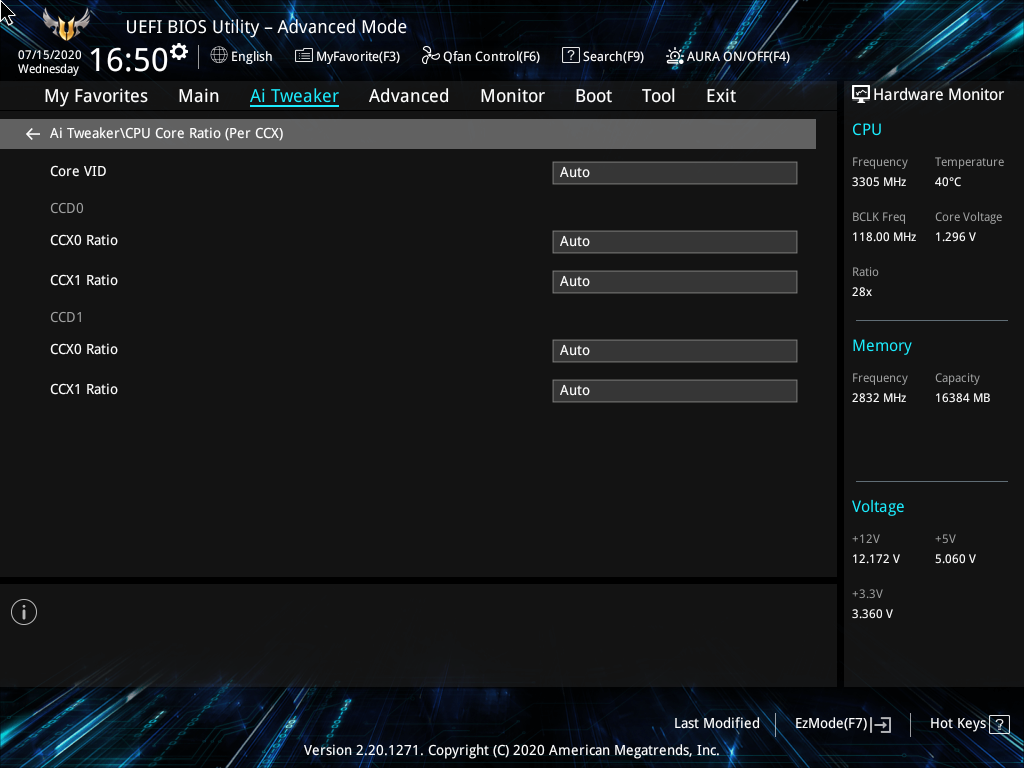Click the Qfan fan icon

pyautogui.click(x=430, y=56)
